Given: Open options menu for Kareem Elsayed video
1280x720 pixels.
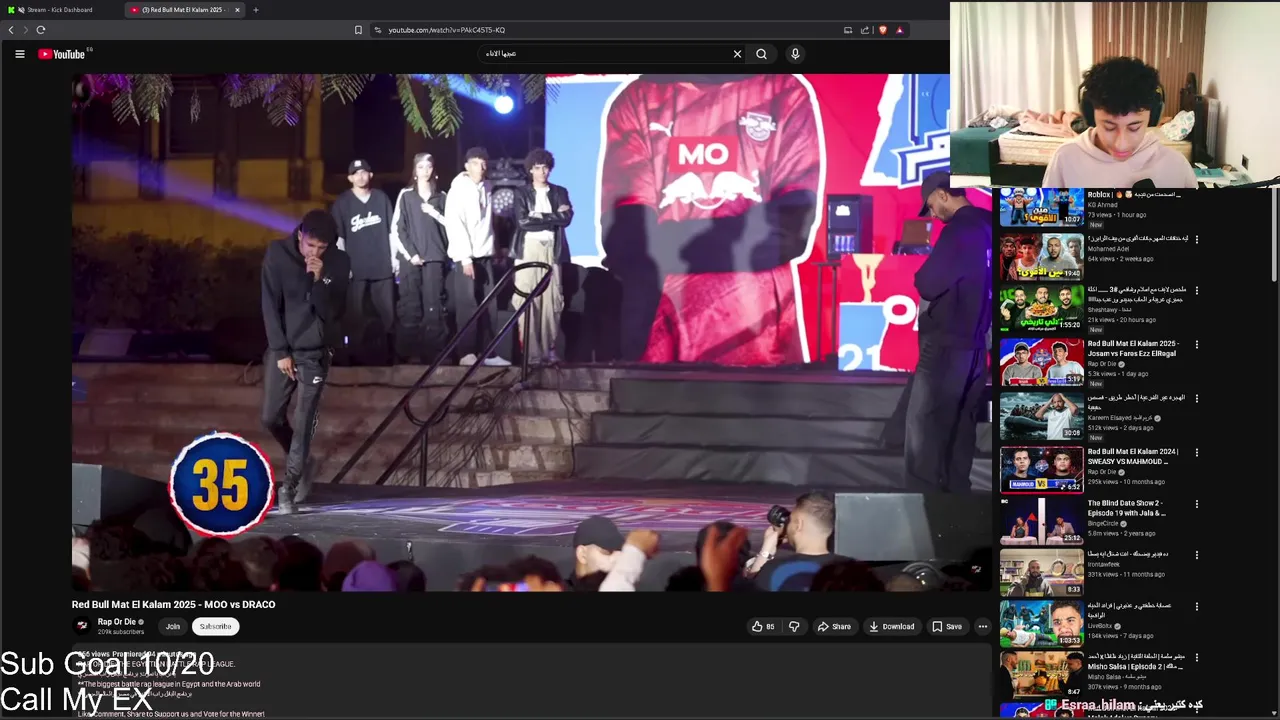Looking at the screenshot, I should coord(1196,398).
